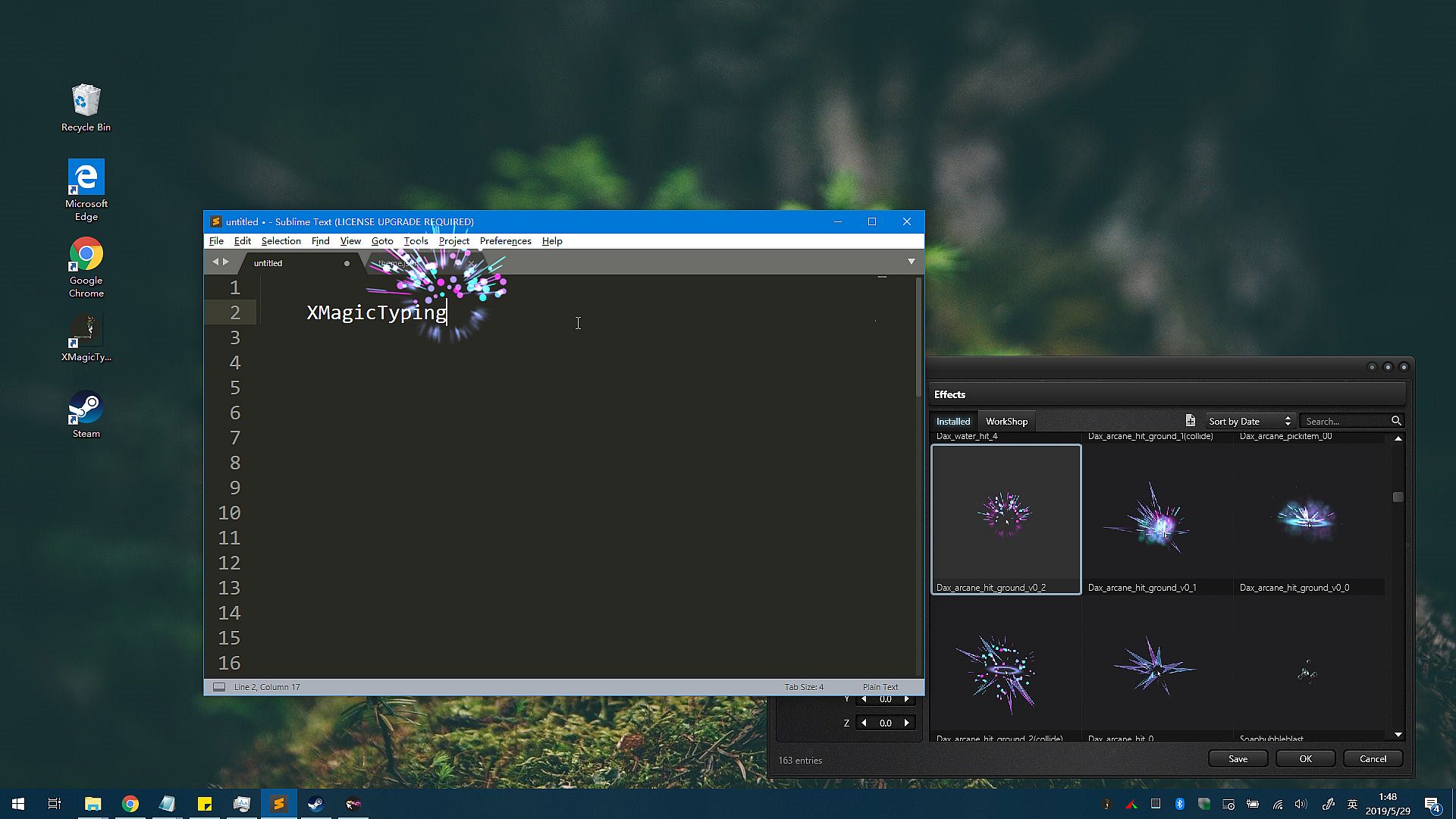Increase the Z value with right arrow
The image size is (1456, 819).
[907, 723]
